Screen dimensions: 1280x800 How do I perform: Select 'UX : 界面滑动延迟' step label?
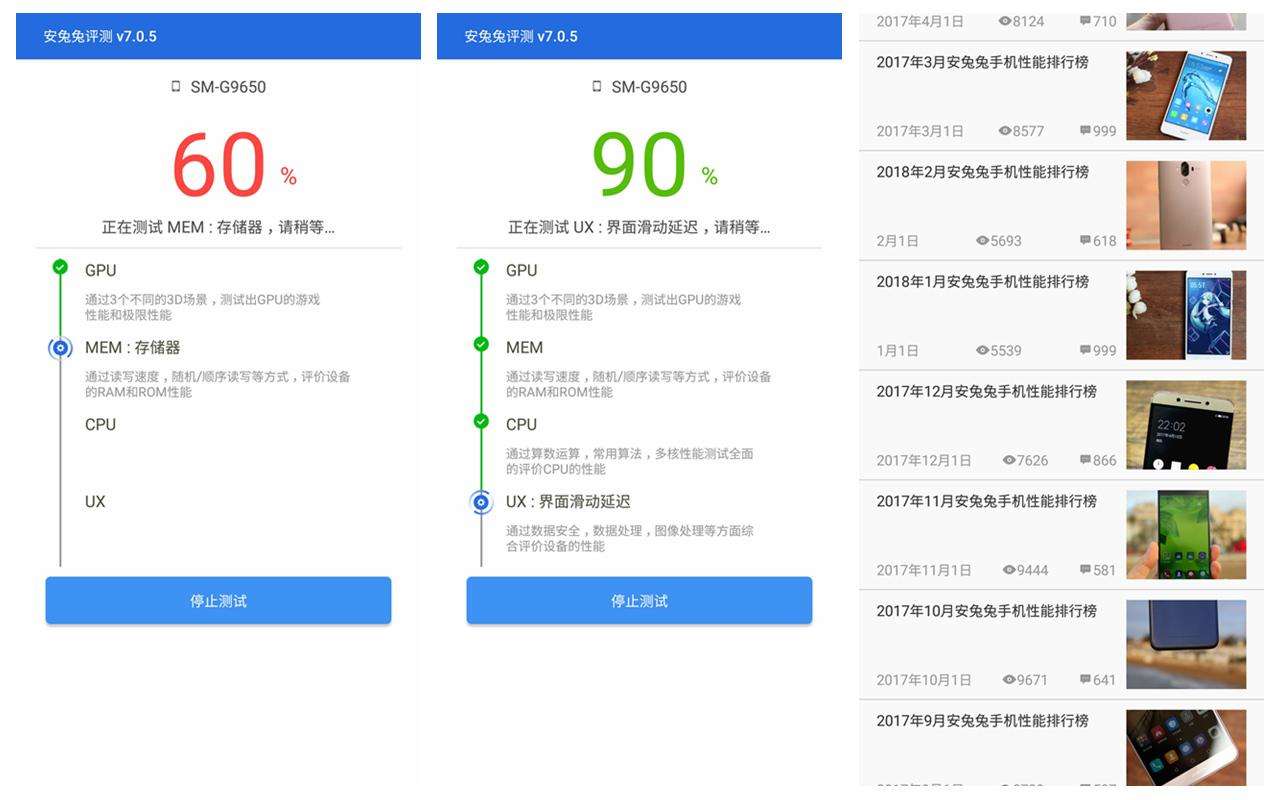click(568, 502)
